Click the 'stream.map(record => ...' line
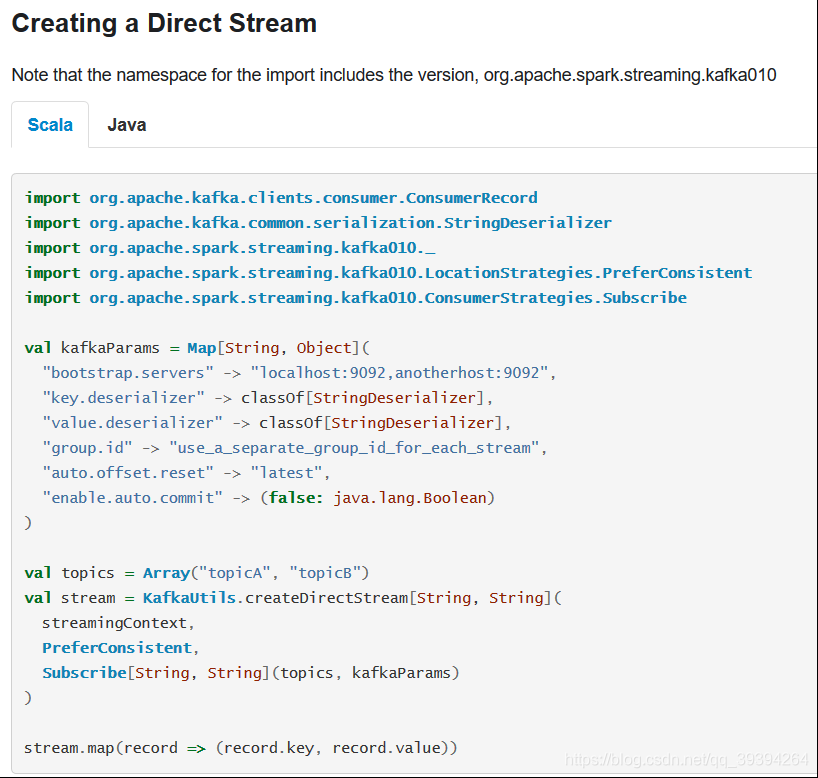818x778 pixels. point(240,748)
